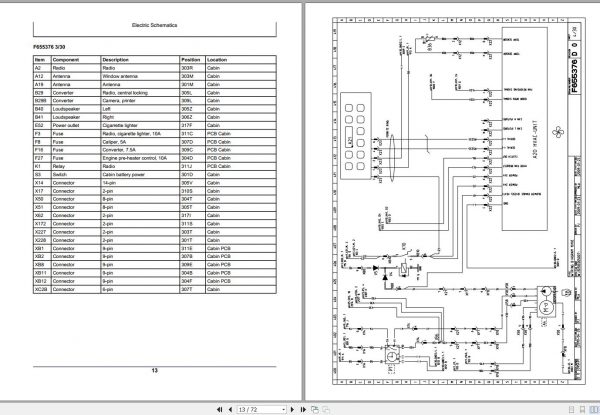Select the middle page layout icon
The image size is (600, 415).
tap(582, 409)
